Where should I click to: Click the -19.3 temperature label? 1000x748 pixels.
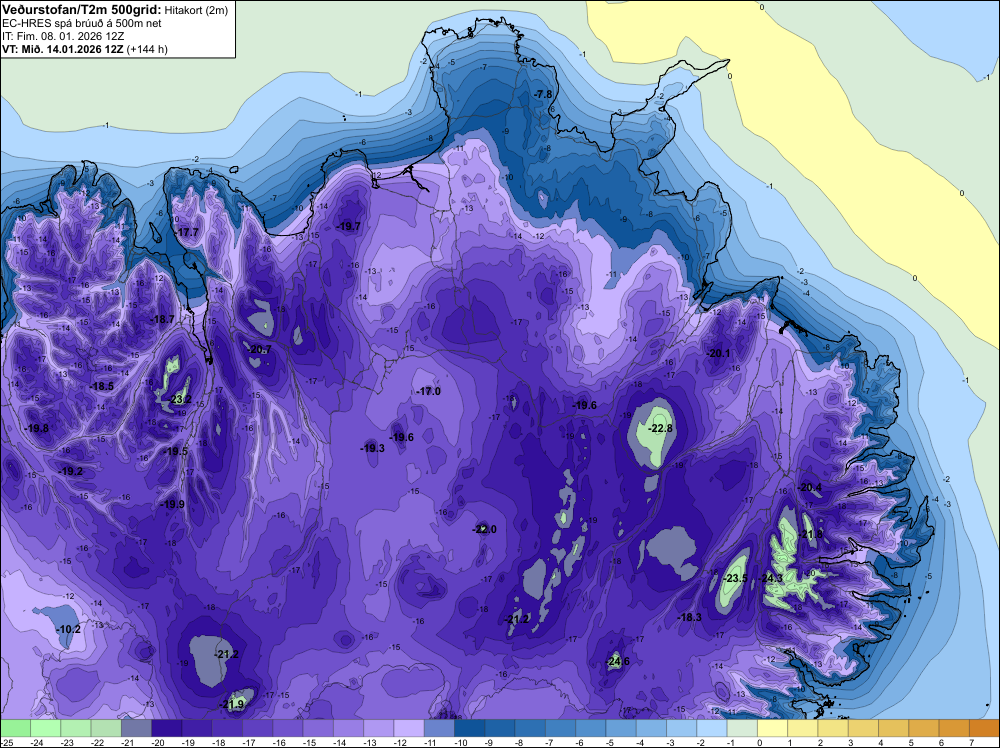click(x=372, y=448)
